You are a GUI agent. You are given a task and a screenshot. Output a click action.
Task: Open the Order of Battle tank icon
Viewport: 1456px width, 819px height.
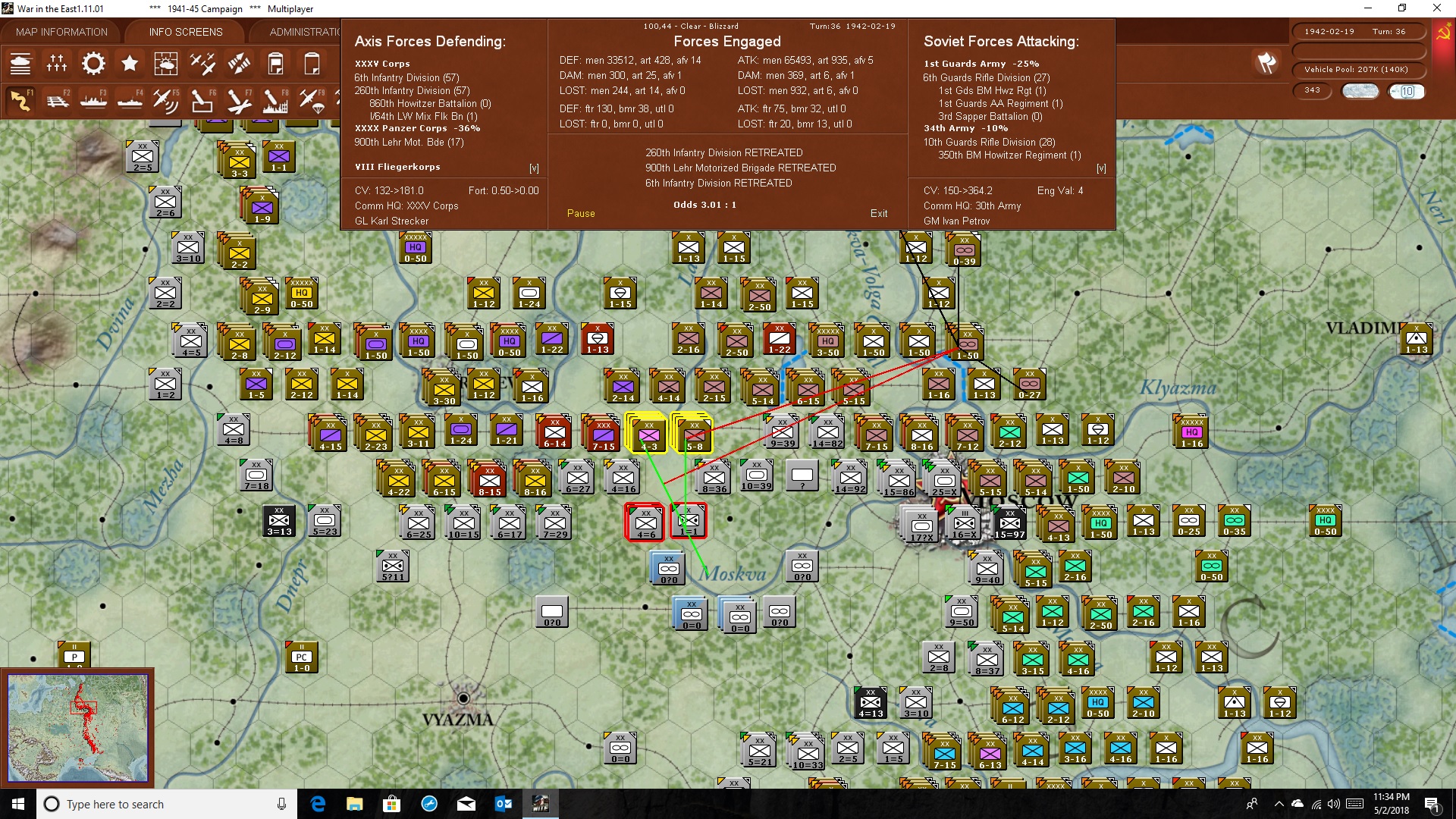click(20, 64)
